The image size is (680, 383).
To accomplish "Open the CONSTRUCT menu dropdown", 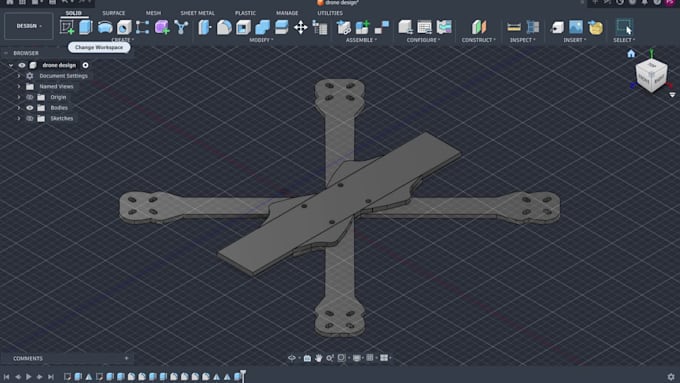I will (x=478, y=40).
